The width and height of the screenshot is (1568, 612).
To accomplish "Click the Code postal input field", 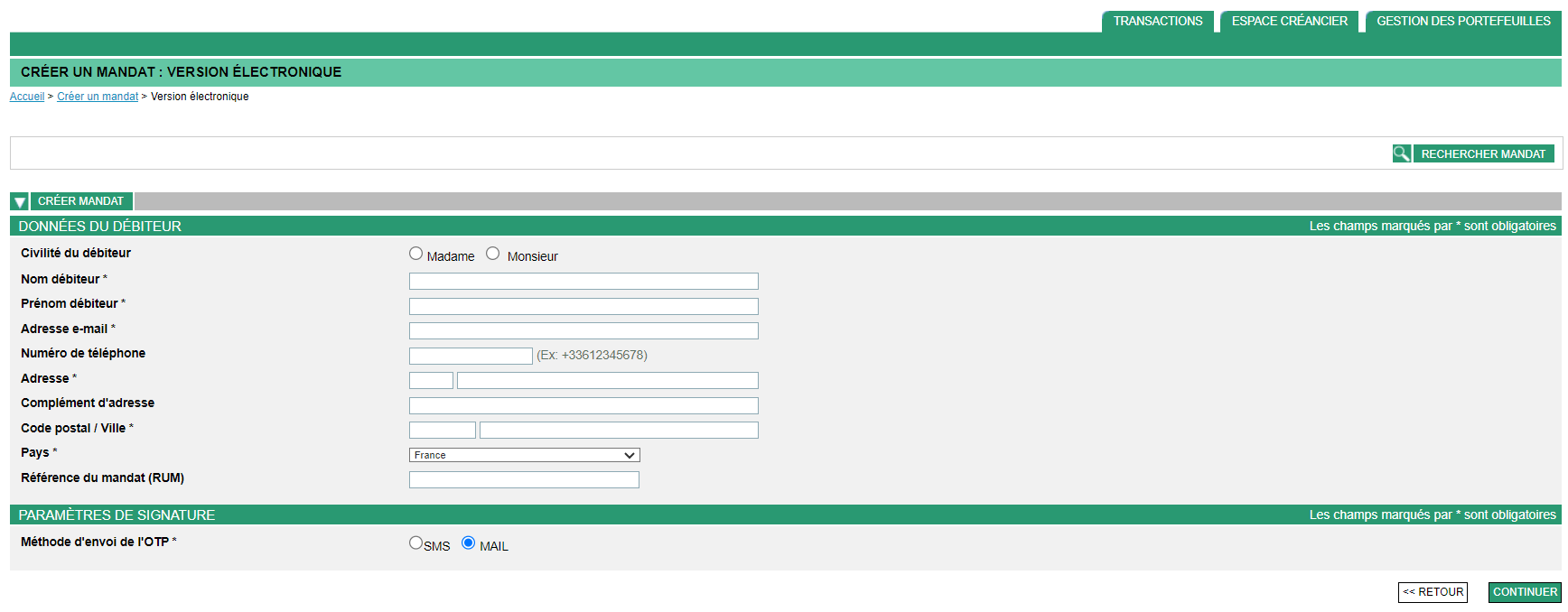I will (443, 430).
